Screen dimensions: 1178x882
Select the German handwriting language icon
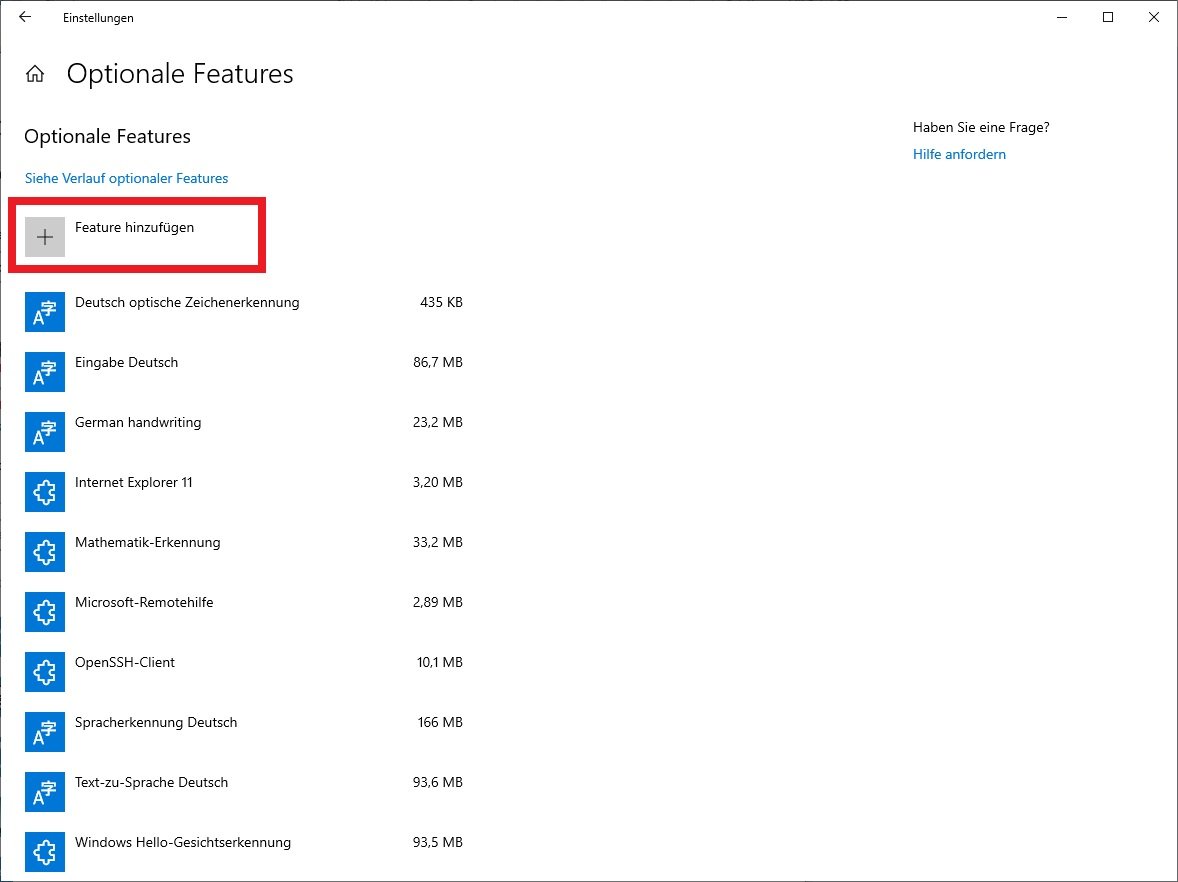pos(44,432)
